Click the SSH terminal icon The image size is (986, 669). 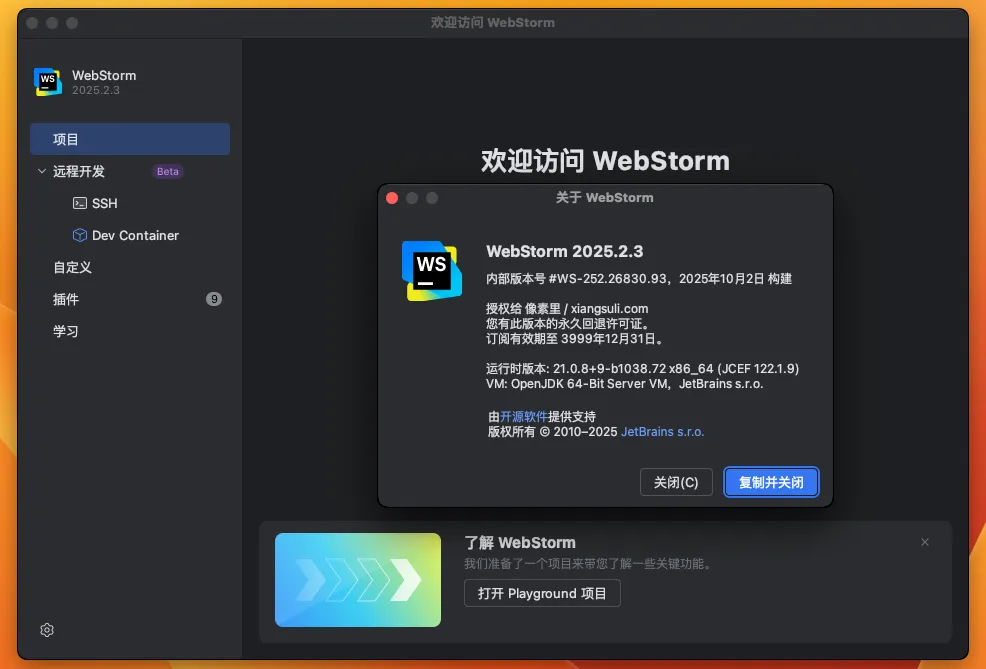(80, 203)
